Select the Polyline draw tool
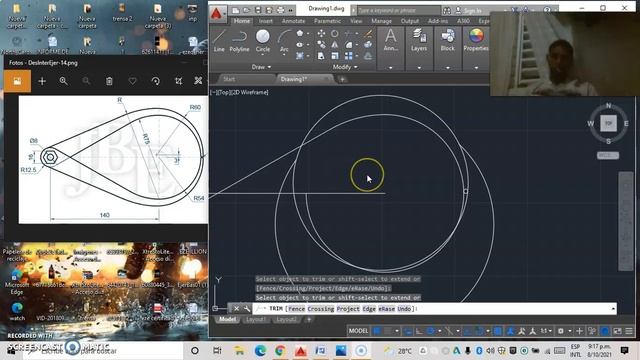Screen dimensions: 640x360 239,40
